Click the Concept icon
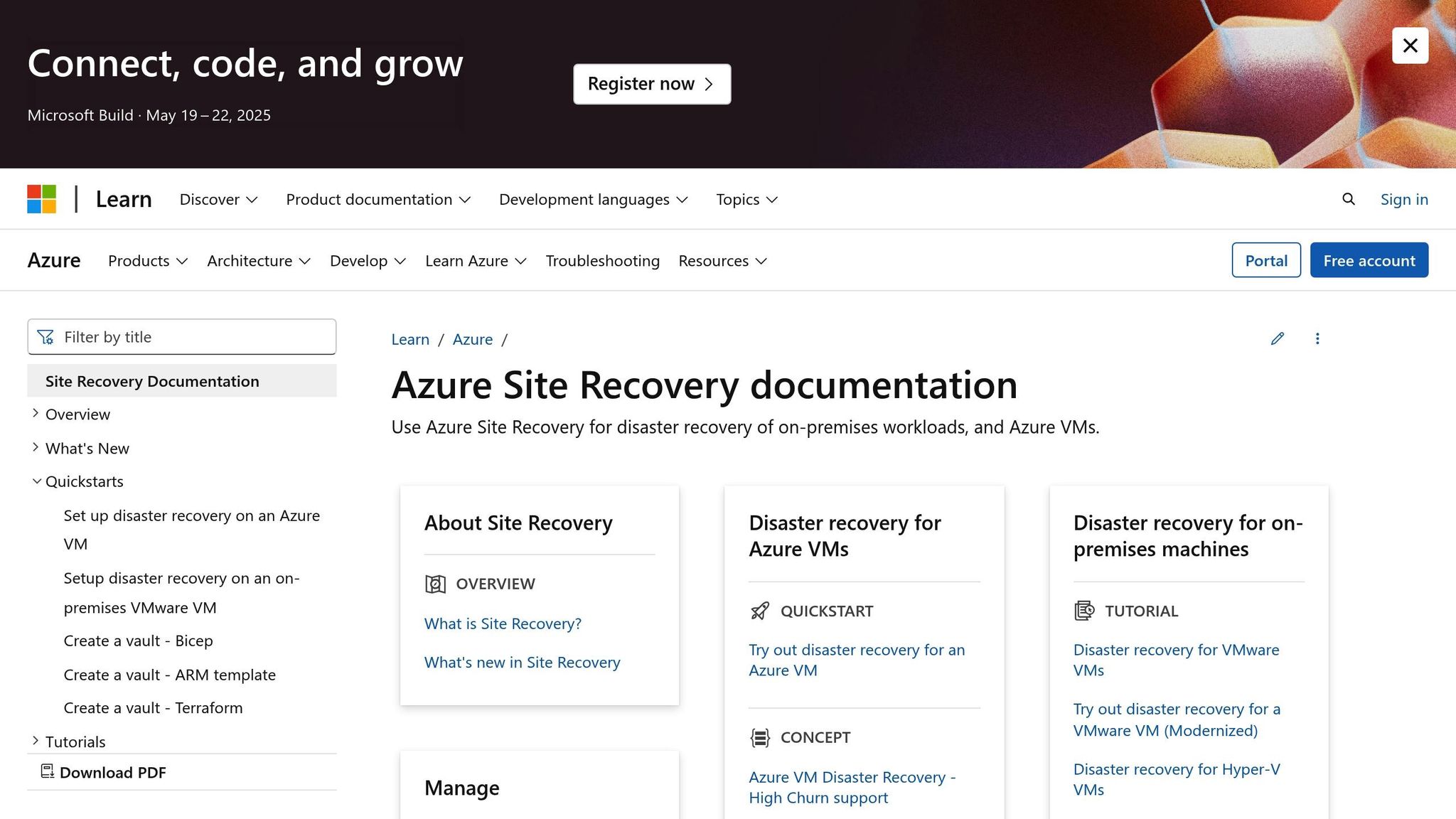This screenshot has width=1456, height=819. (760, 738)
